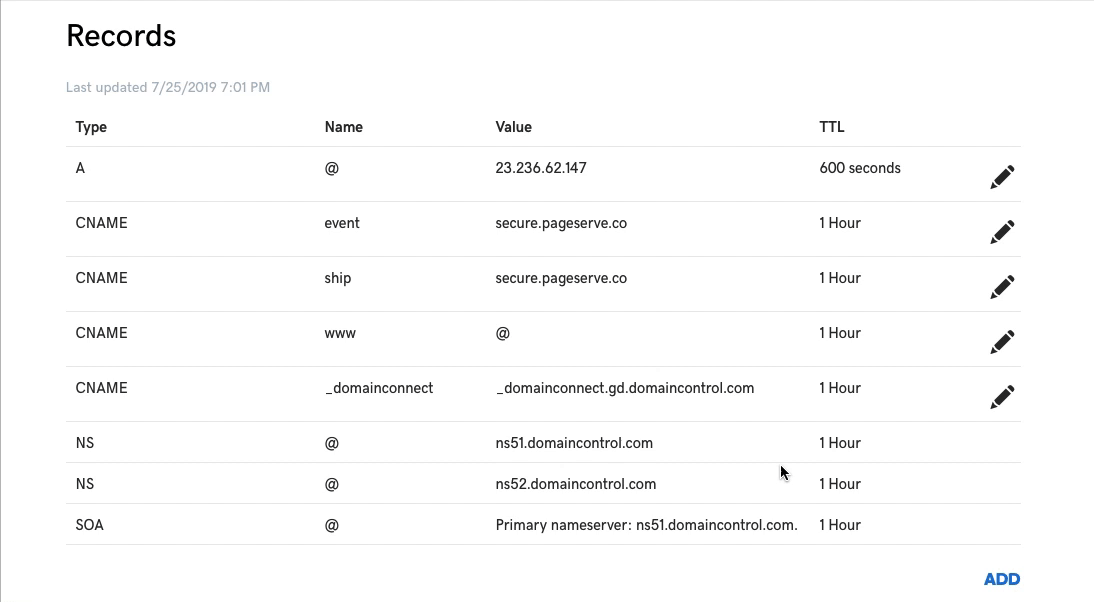Click the Type column header
Viewport: 1094px width, 602px height.
click(91, 127)
